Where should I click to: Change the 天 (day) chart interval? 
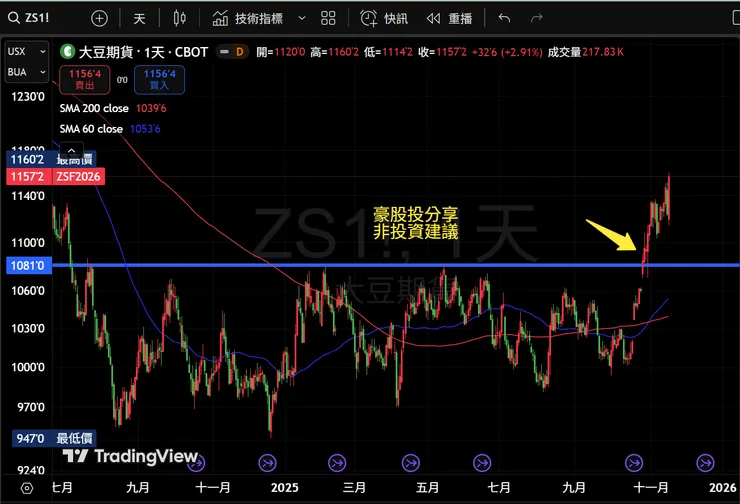point(139,18)
